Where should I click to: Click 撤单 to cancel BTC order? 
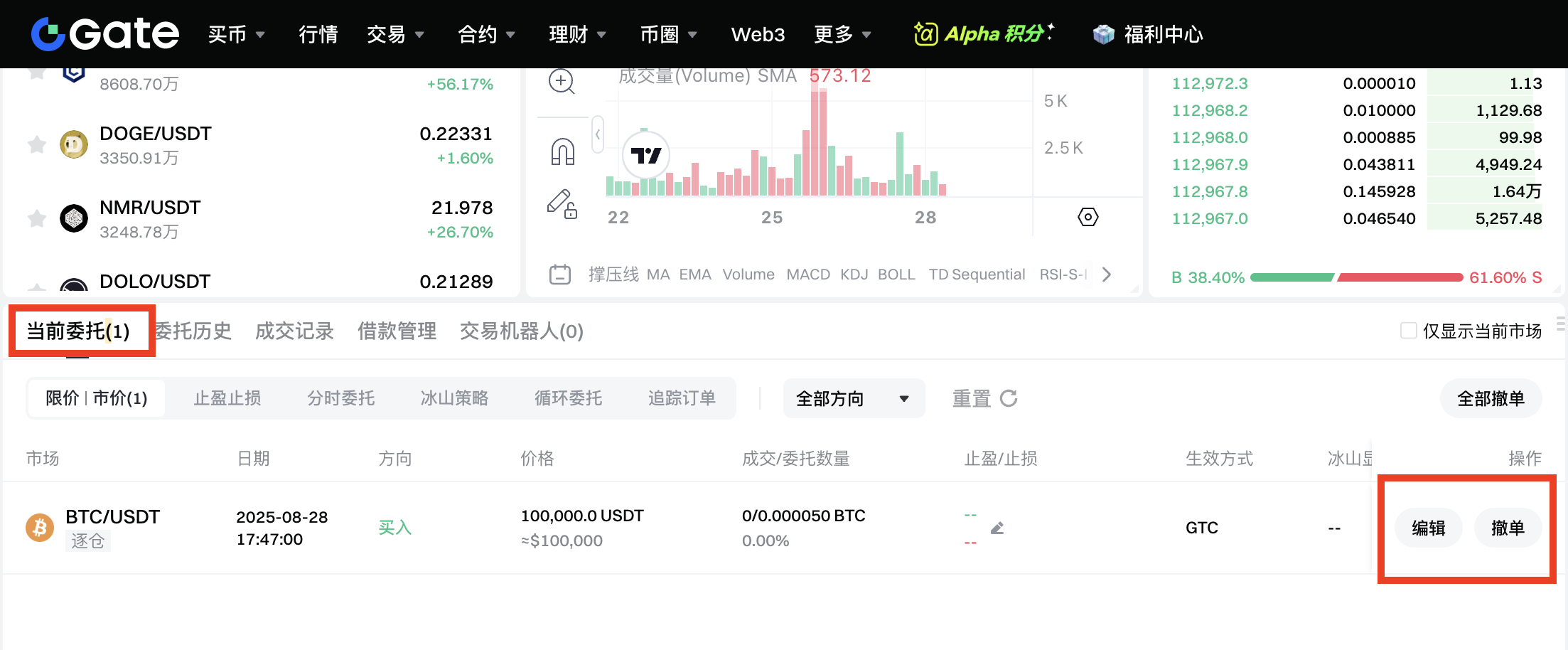coord(1508,528)
